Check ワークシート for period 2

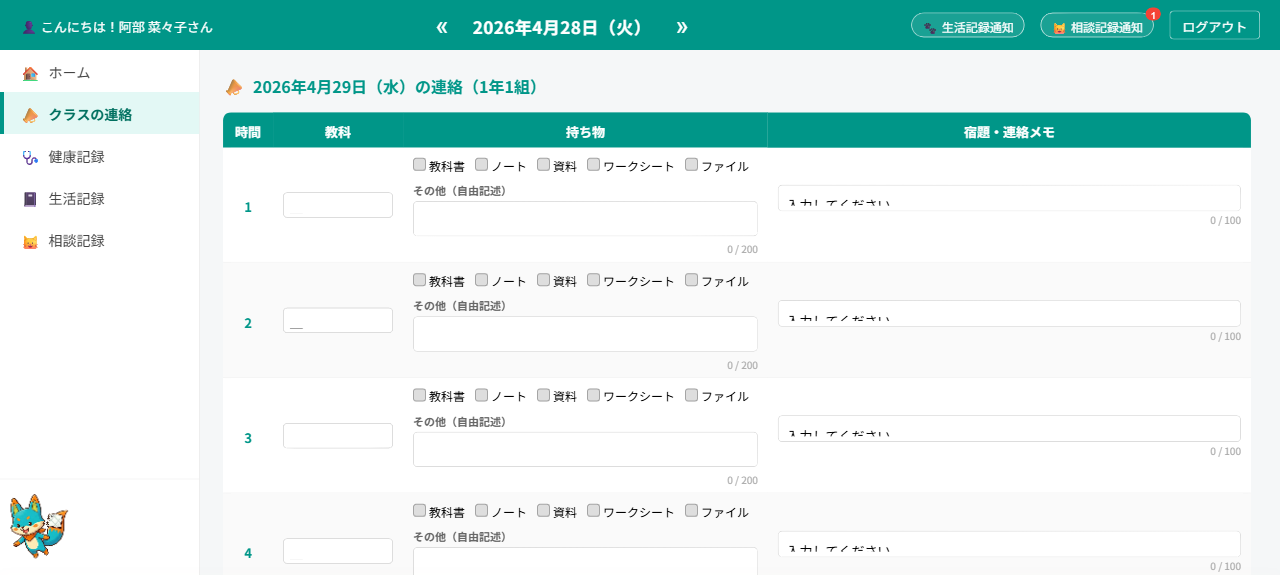[594, 280]
